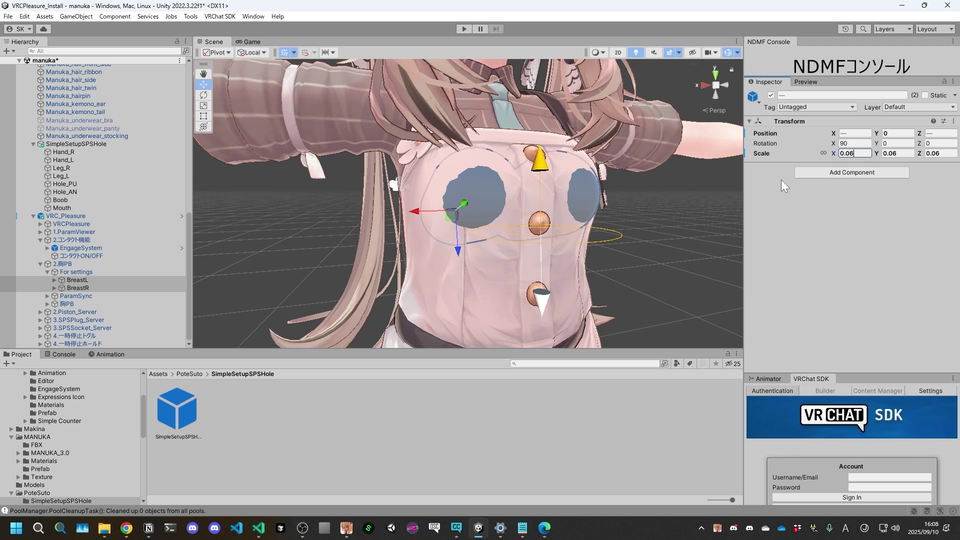This screenshot has height=540, width=960.
Task: Select the Transform tool in scene toolbar
Action: [203, 127]
